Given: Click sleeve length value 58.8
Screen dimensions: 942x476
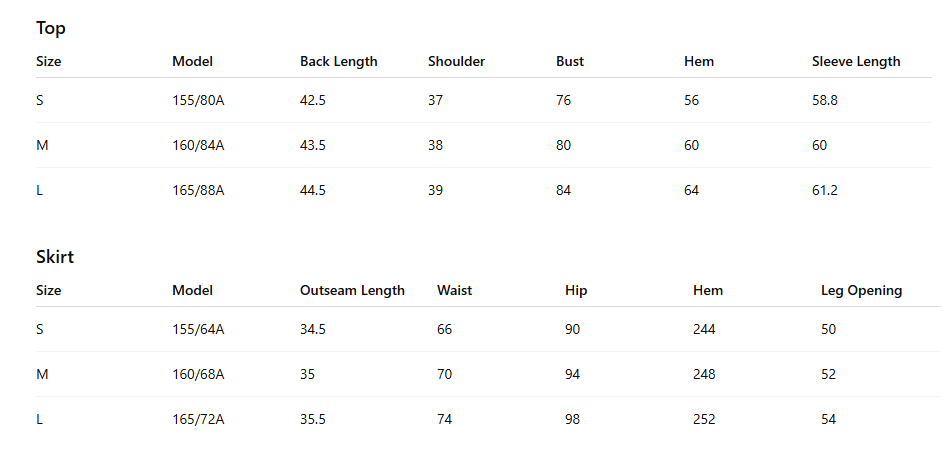Looking at the screenshot, I should pyautogui.click(x=825, y=100).
